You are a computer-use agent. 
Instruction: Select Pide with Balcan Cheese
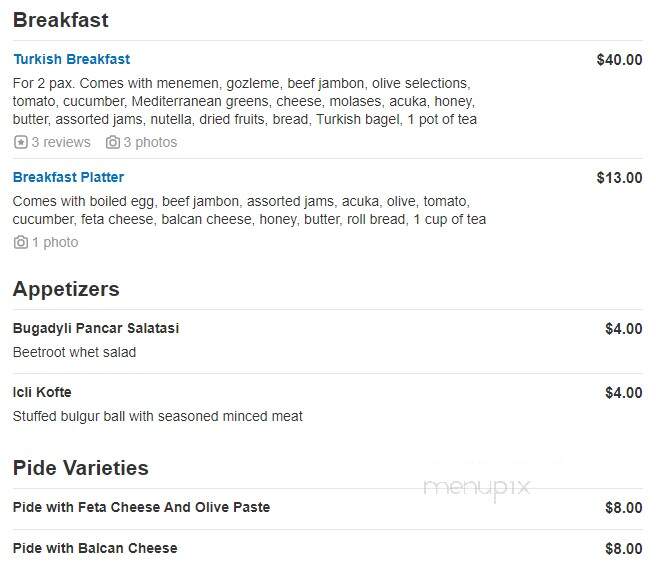[x=95, y=548]
